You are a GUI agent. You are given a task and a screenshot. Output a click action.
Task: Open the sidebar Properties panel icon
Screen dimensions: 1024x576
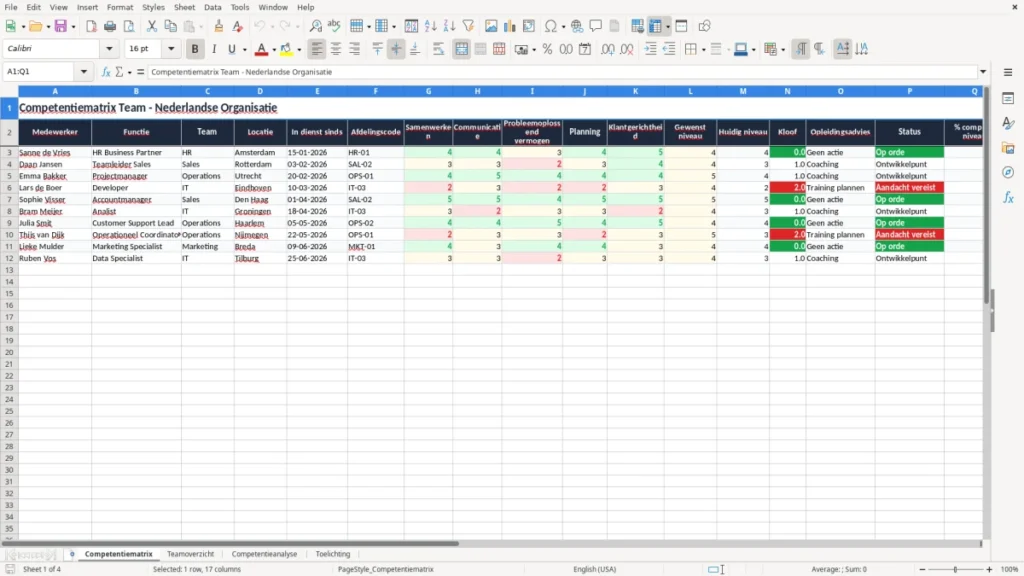click(x=1008, y=99)
